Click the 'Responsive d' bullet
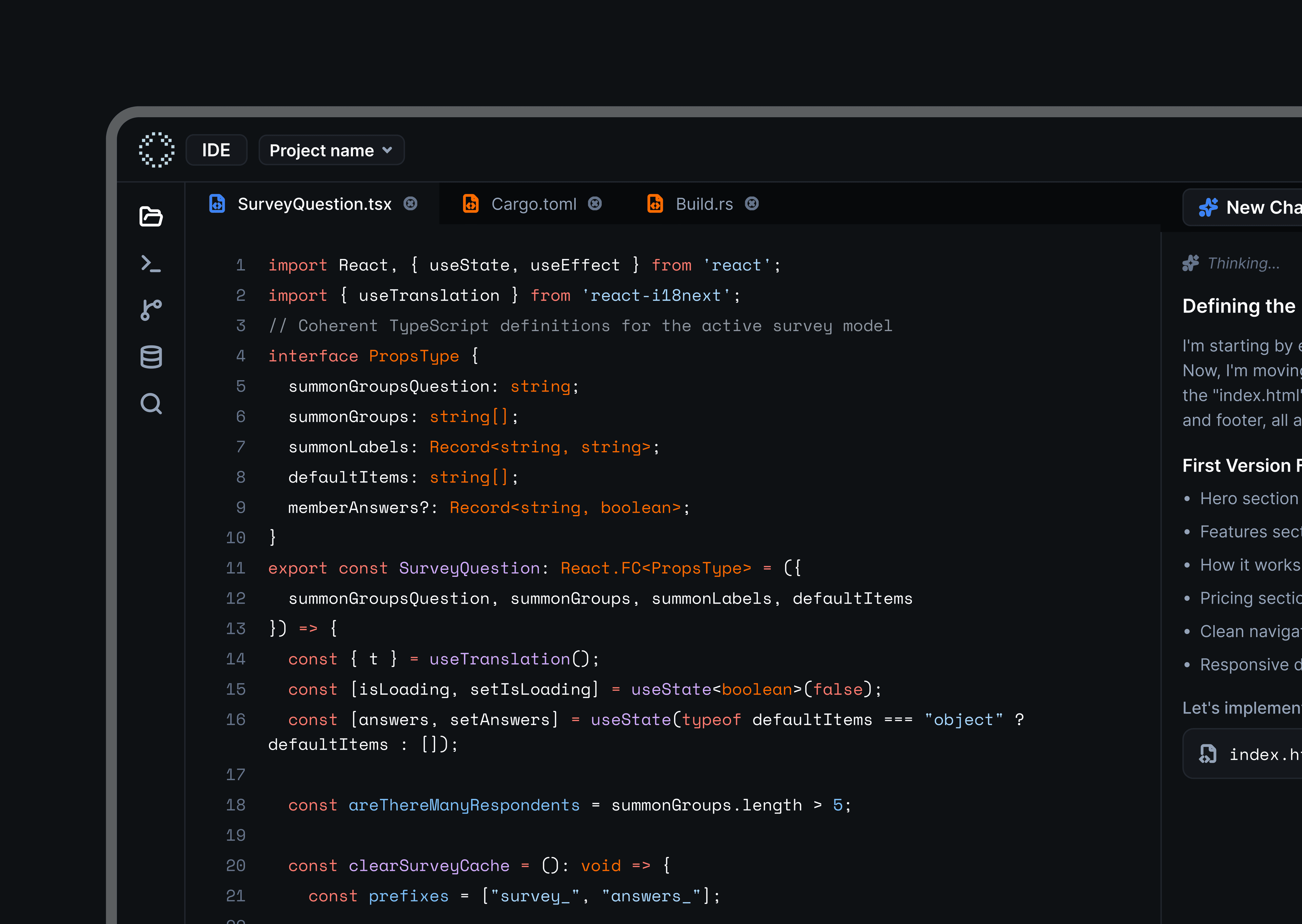1302x924 pixels. (1251, 665)
